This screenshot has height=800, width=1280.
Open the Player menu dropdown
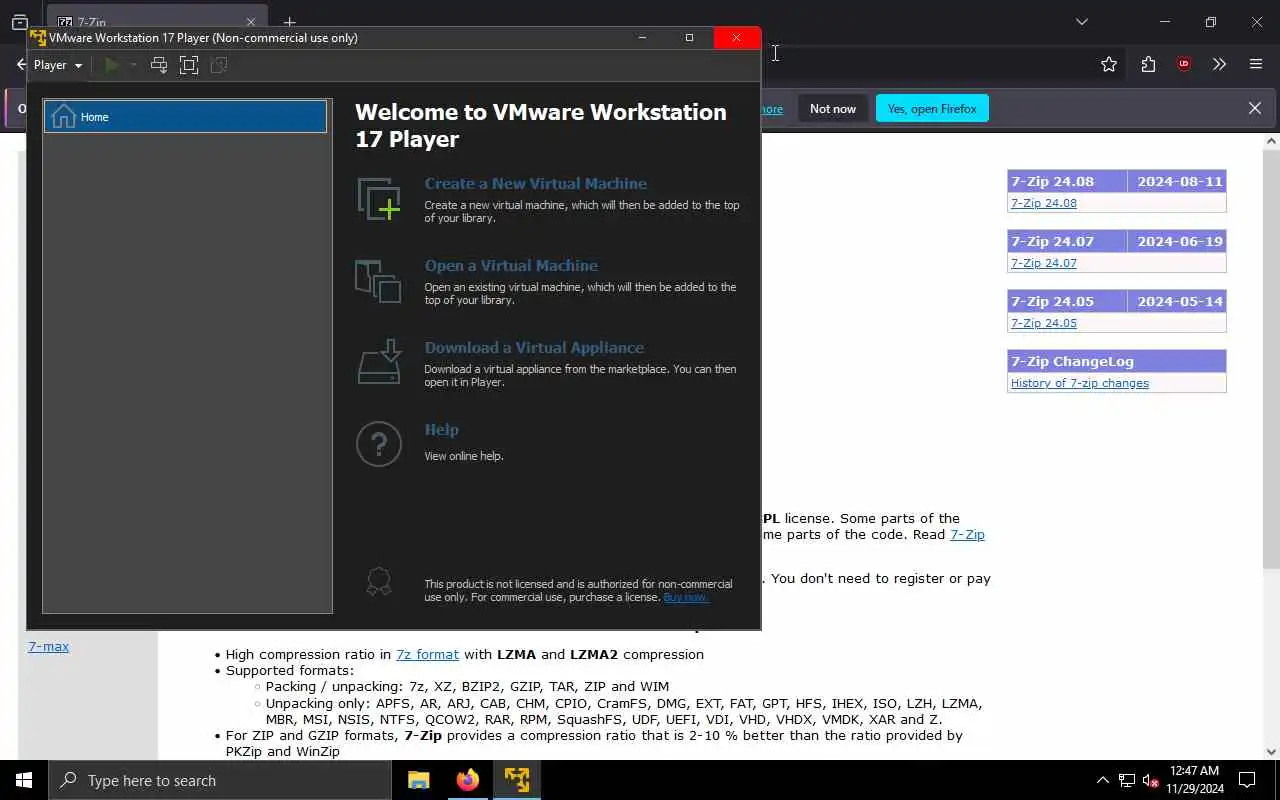[x=57, y=65]
